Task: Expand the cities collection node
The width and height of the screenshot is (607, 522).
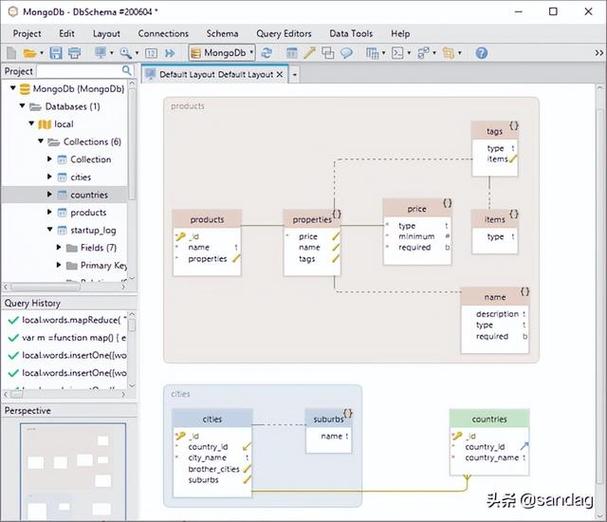Action: (x=50, y=177)
